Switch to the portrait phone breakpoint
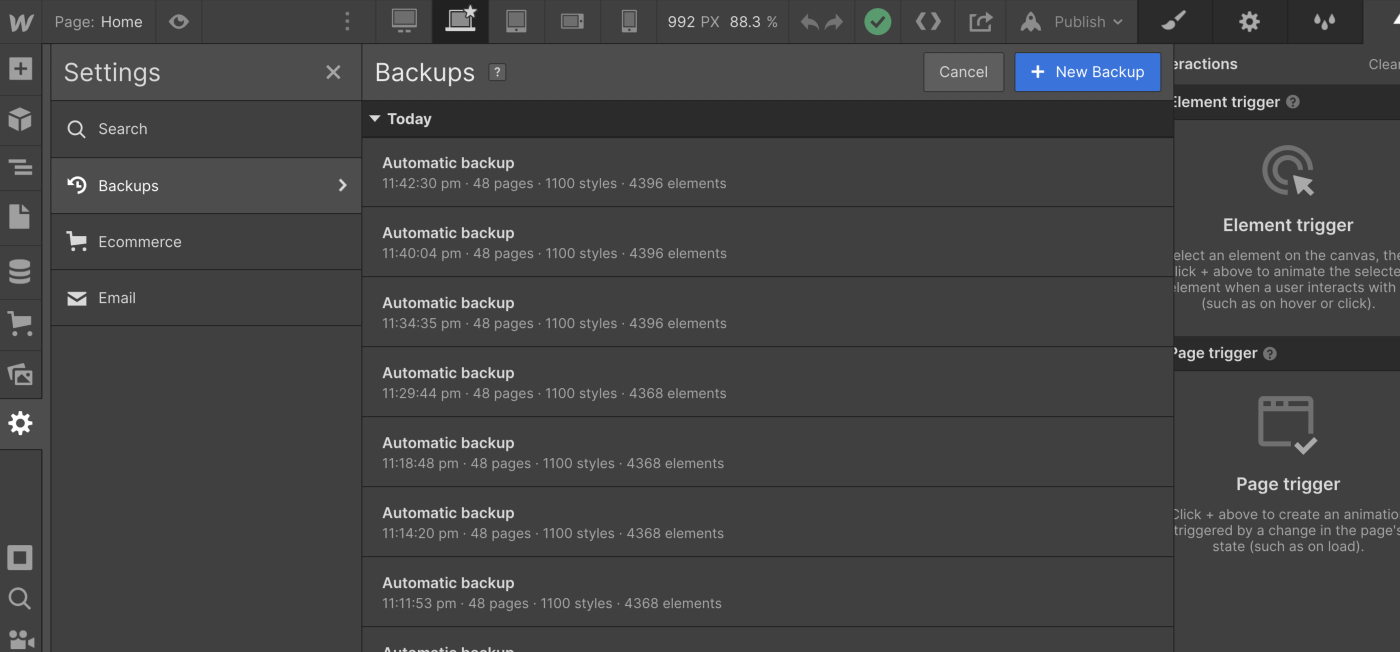This screenshot has height=652, width=1400. click(x=628, y=21)
